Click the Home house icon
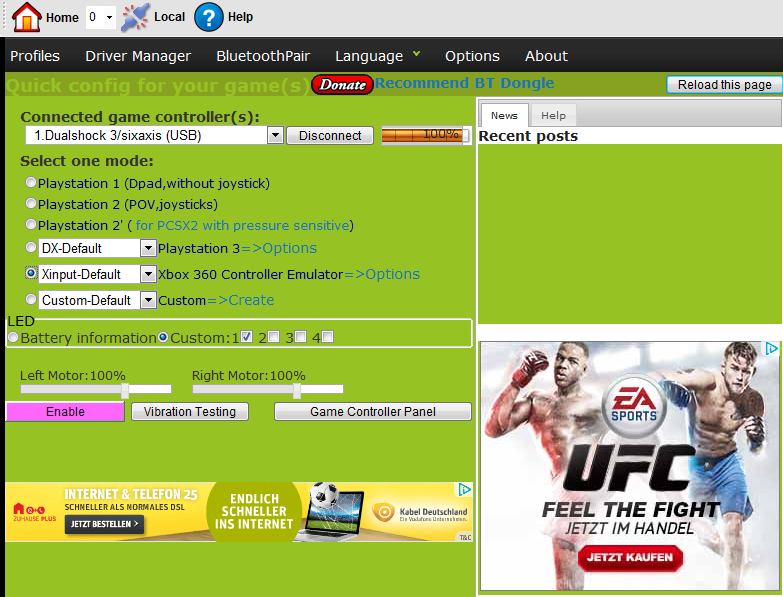The width and height of the screenshot is (783, 597). point(26,17)
